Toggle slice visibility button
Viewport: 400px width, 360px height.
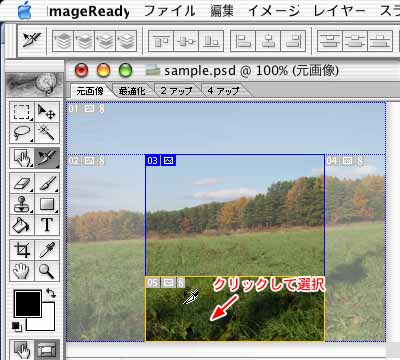(47, 350)
